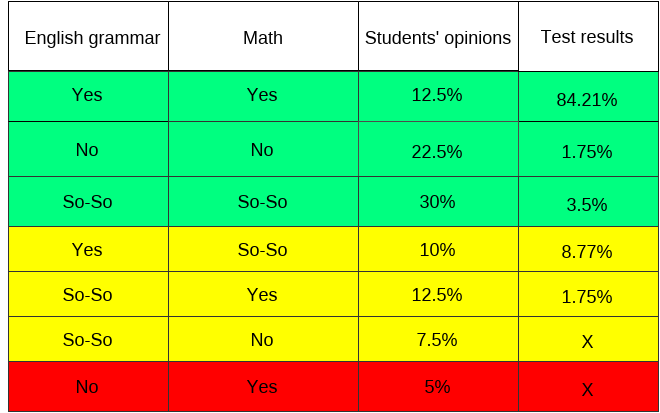Click the X cell in the red row
Viewport: 660px width, 413px height.
tap(587, 389)
